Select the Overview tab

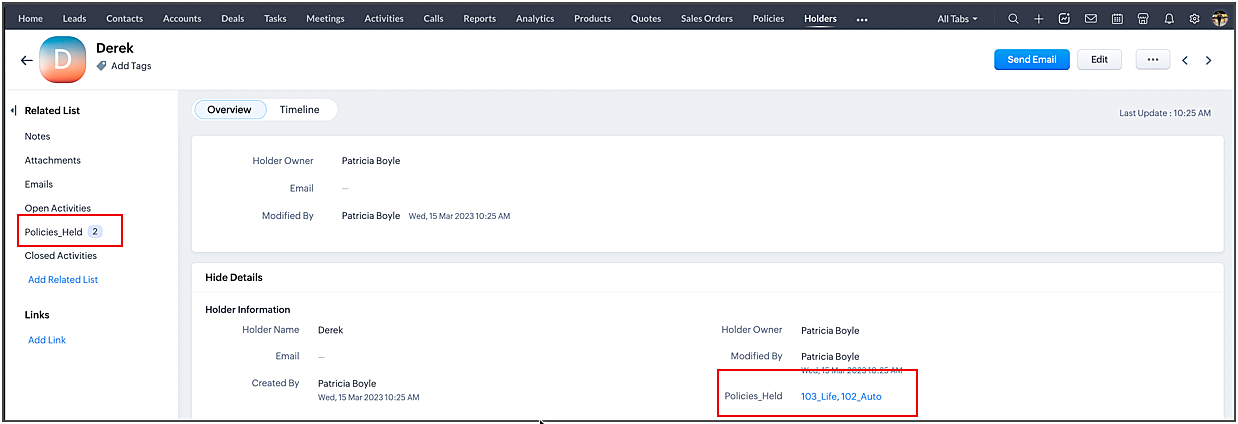pyautogui.click(x=229, y=110)
